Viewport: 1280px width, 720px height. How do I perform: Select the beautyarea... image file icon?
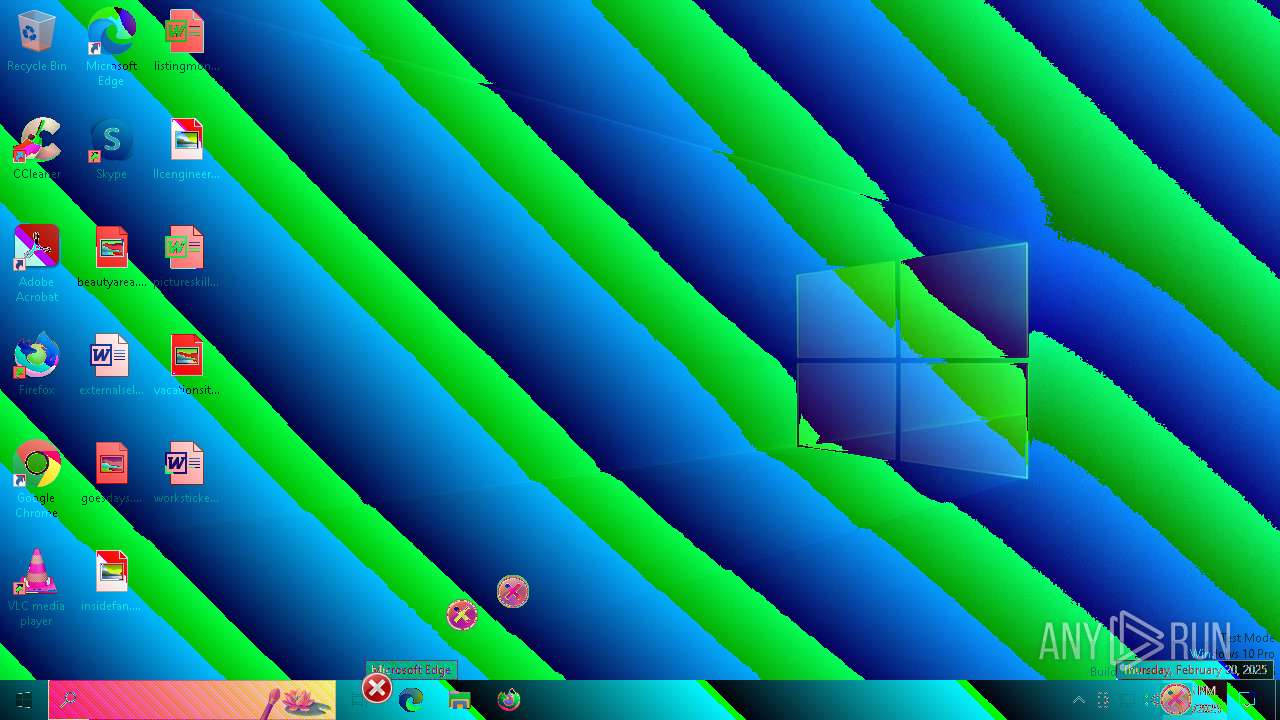(x=111, y=257)
